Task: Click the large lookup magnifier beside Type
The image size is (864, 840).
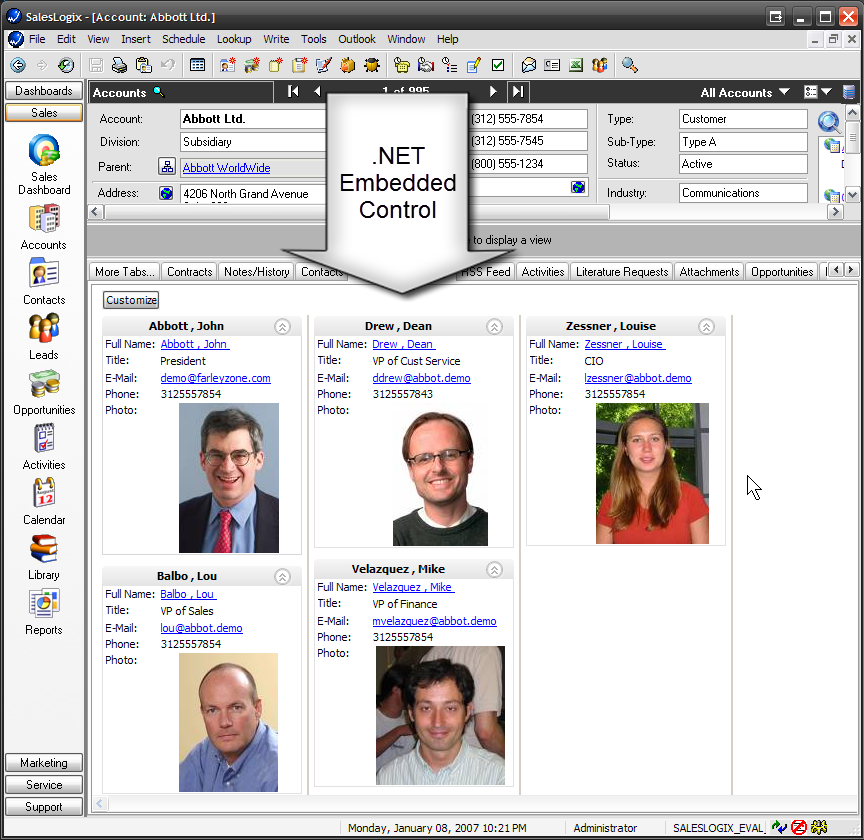Action: coord(829,122)
